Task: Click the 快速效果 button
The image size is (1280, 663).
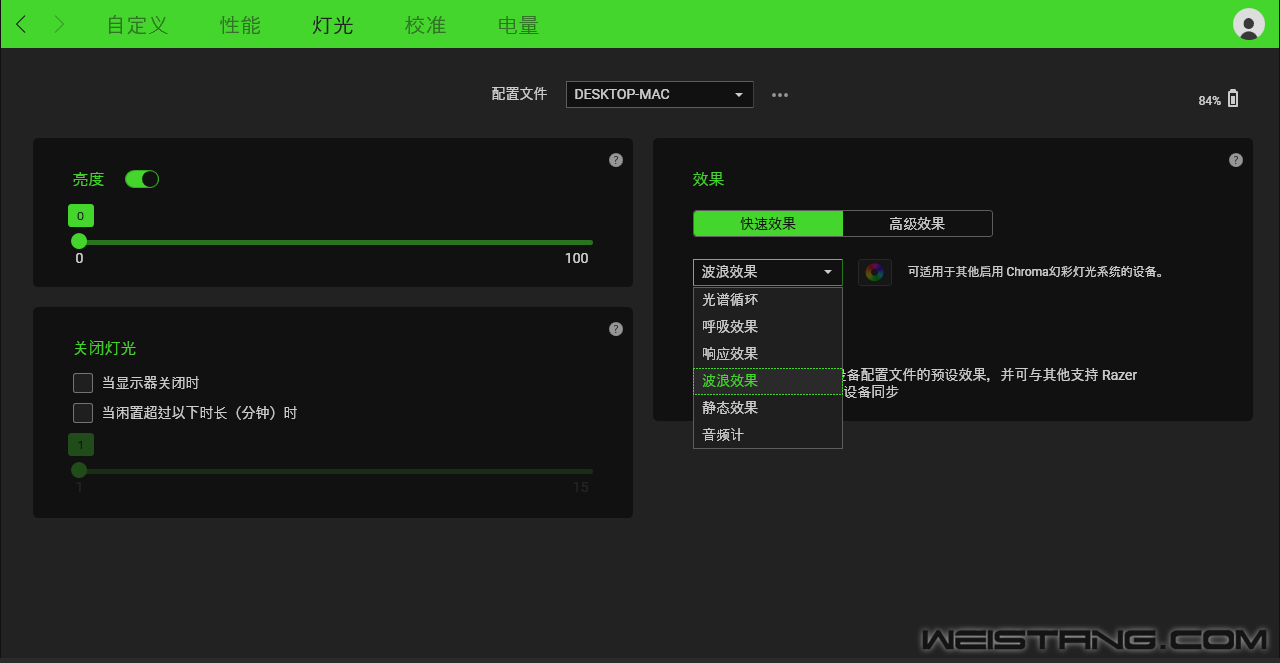Action: tap(768, 224)
